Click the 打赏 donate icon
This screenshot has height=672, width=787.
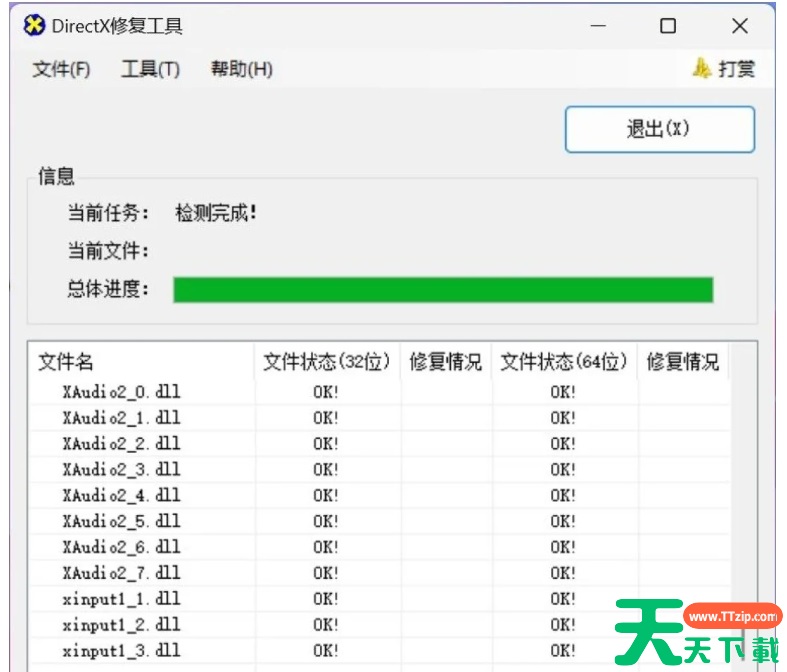tap(702, 68)
